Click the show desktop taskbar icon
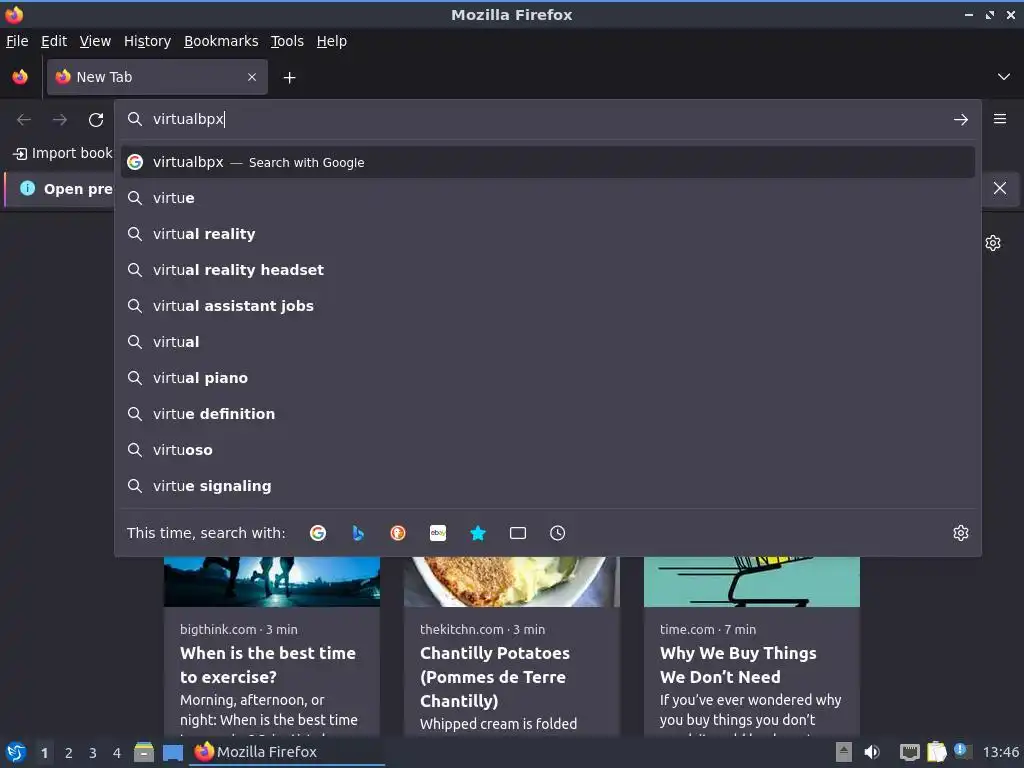Image resolution: width=1024 pixels, height=768 pixels. tap(173, 752)
